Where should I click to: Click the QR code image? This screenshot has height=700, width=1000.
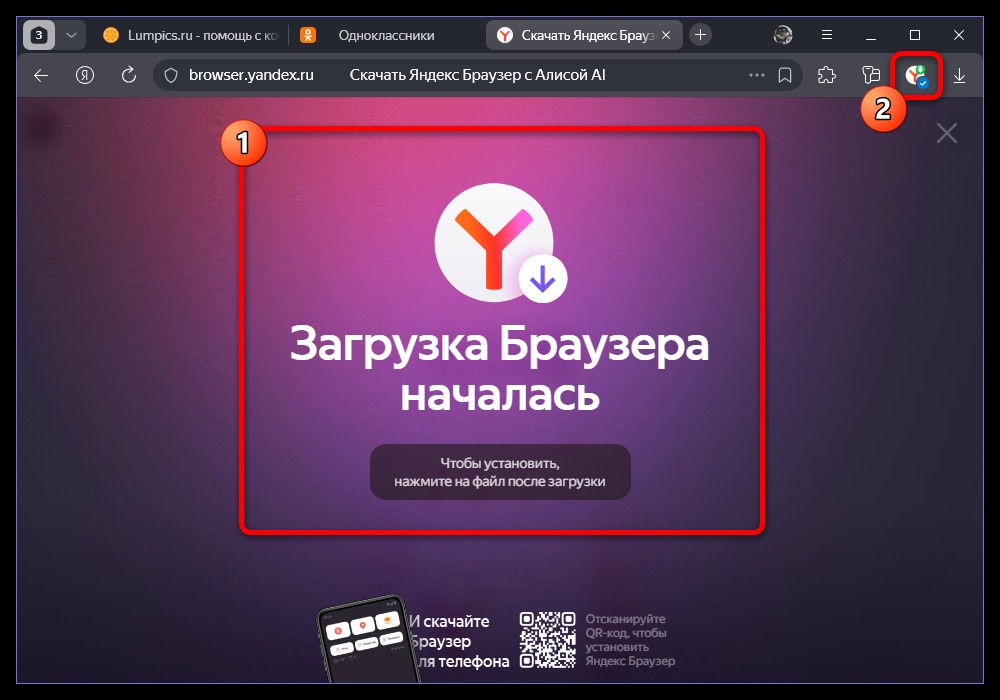pyautogui.click(x=547, y=639)
